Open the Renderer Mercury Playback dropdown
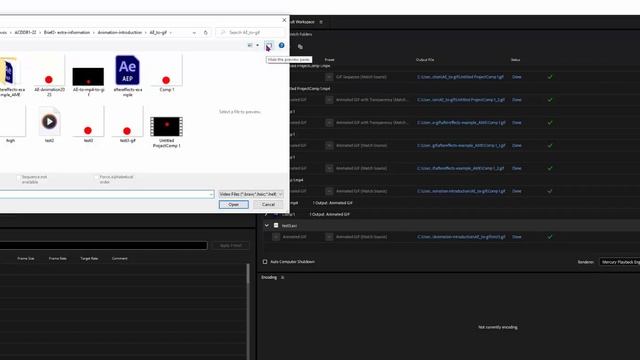The height and width of the screenshot is (360, 640). tap(619, 262)
